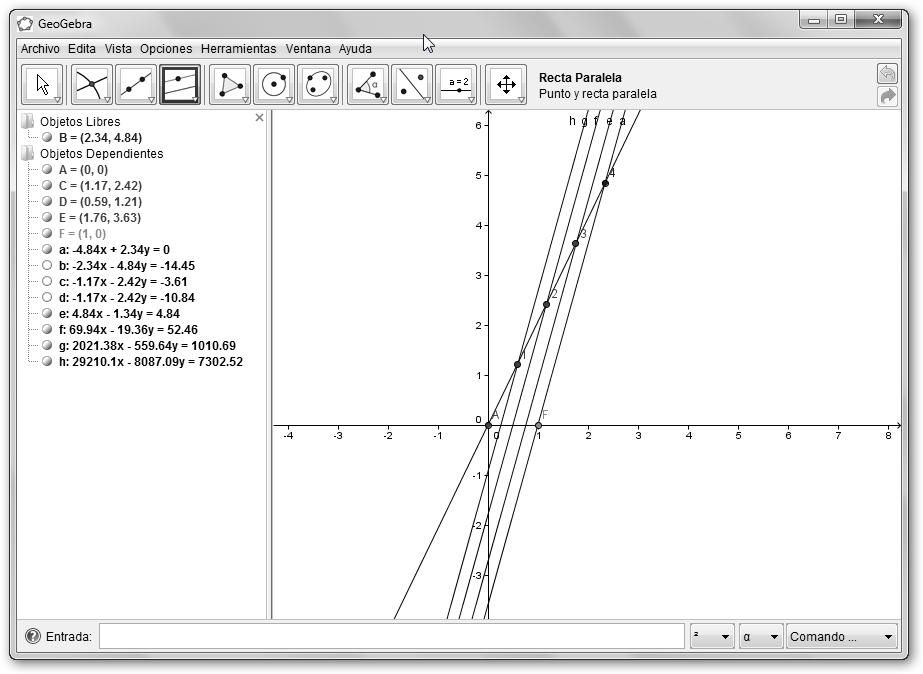
Task: Select the Intersect/Point tool
Action: pos(92,85)
